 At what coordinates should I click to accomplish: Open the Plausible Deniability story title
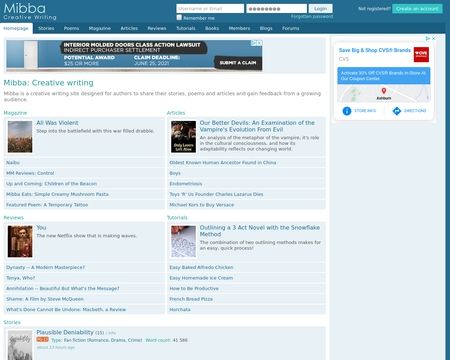pyautogui.click(x=65, y=332)
